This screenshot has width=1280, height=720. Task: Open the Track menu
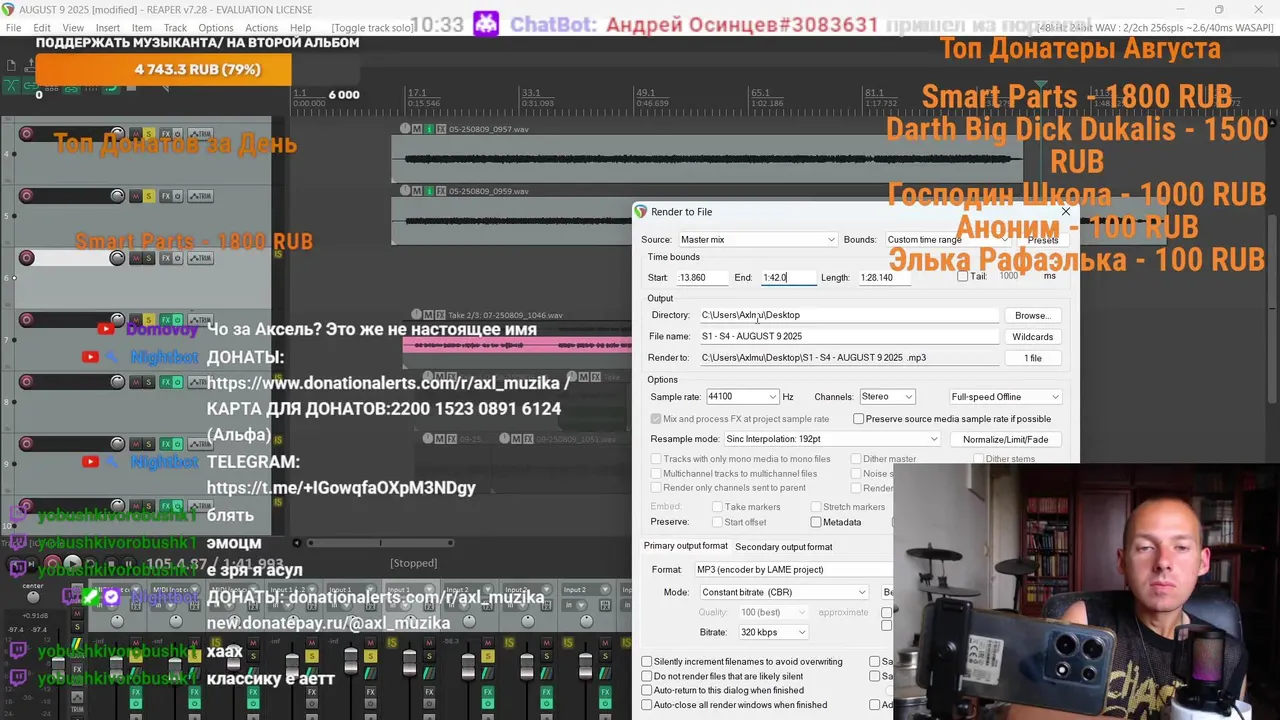coord(175,28)
